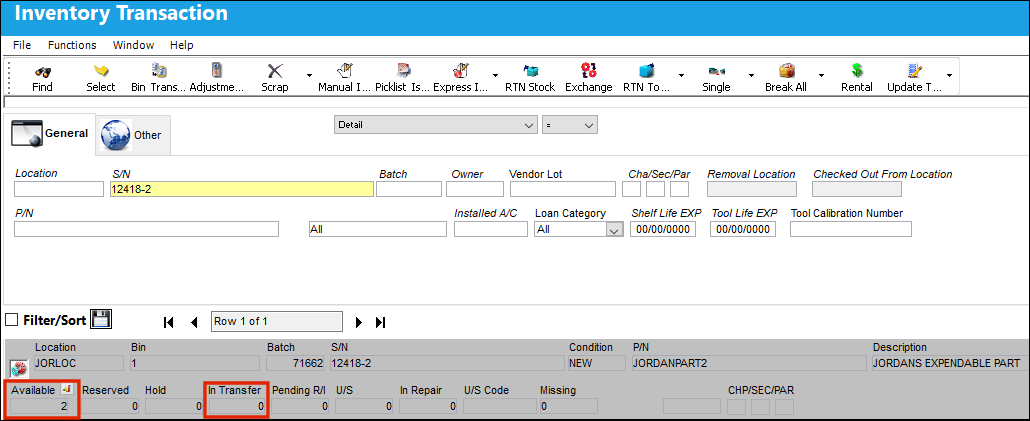Image resolution: width=1030 pixels, height=421 pixels.
Task: Click the JORDANPART2 part number value
Action: coord(750,363)
